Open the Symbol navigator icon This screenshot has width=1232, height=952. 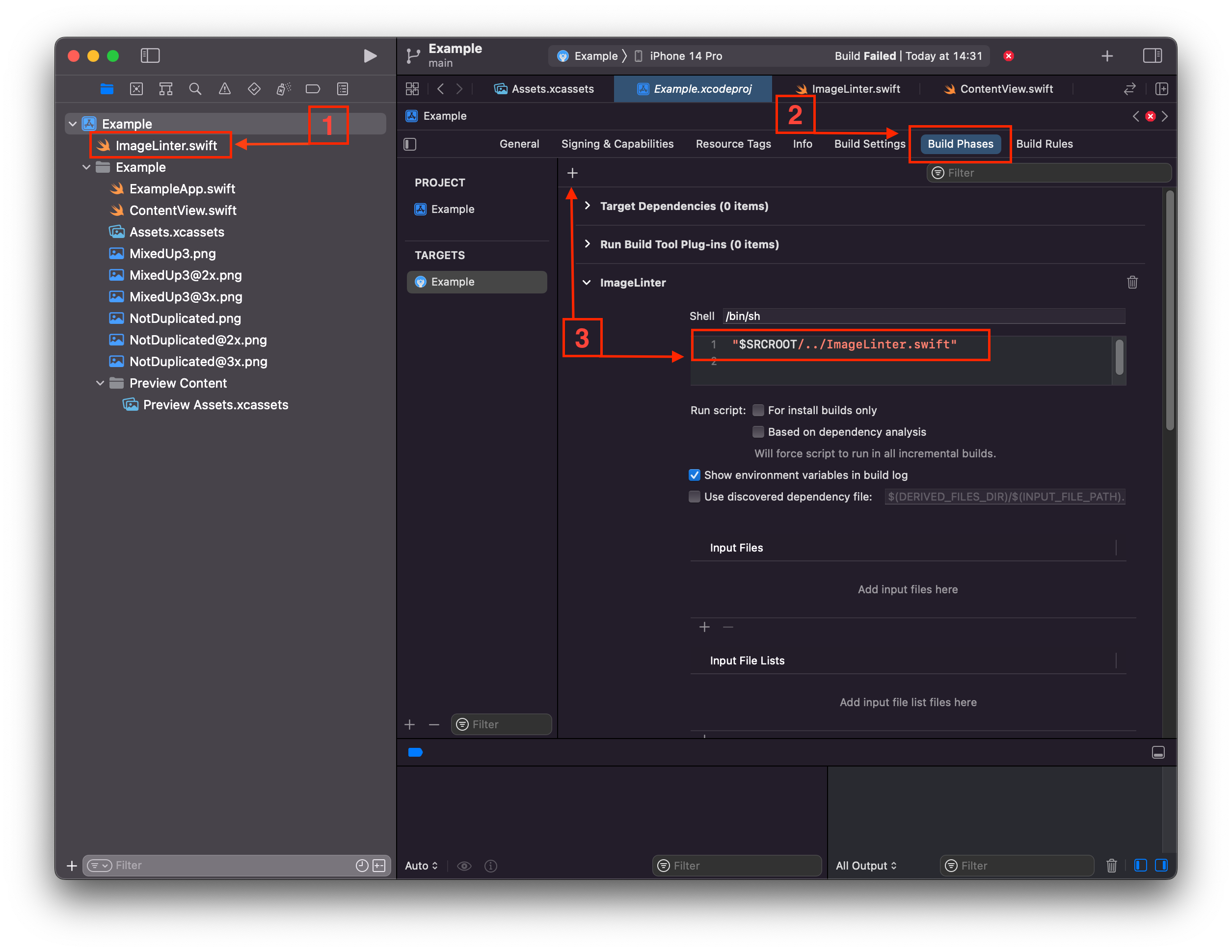166,88
